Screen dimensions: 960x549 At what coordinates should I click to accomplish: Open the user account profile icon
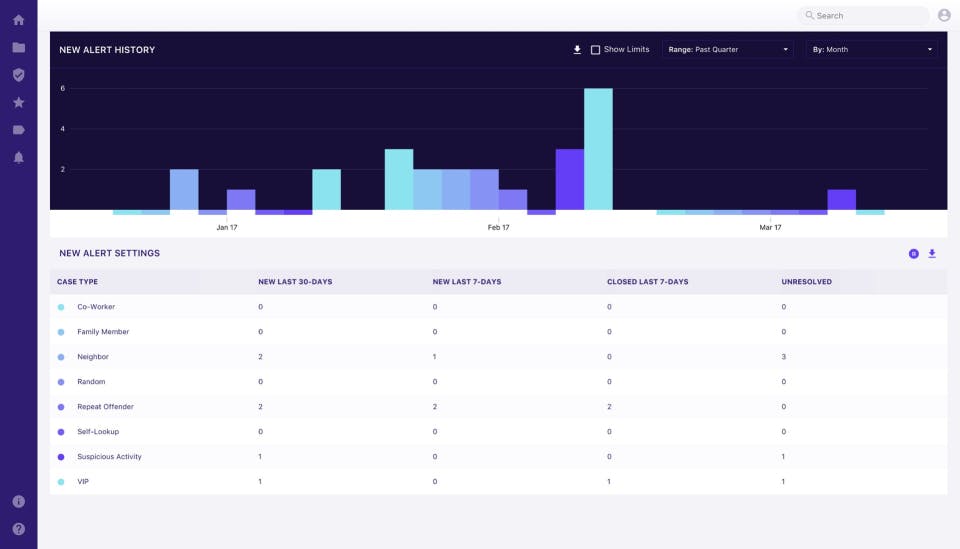[x=944, y=15]
